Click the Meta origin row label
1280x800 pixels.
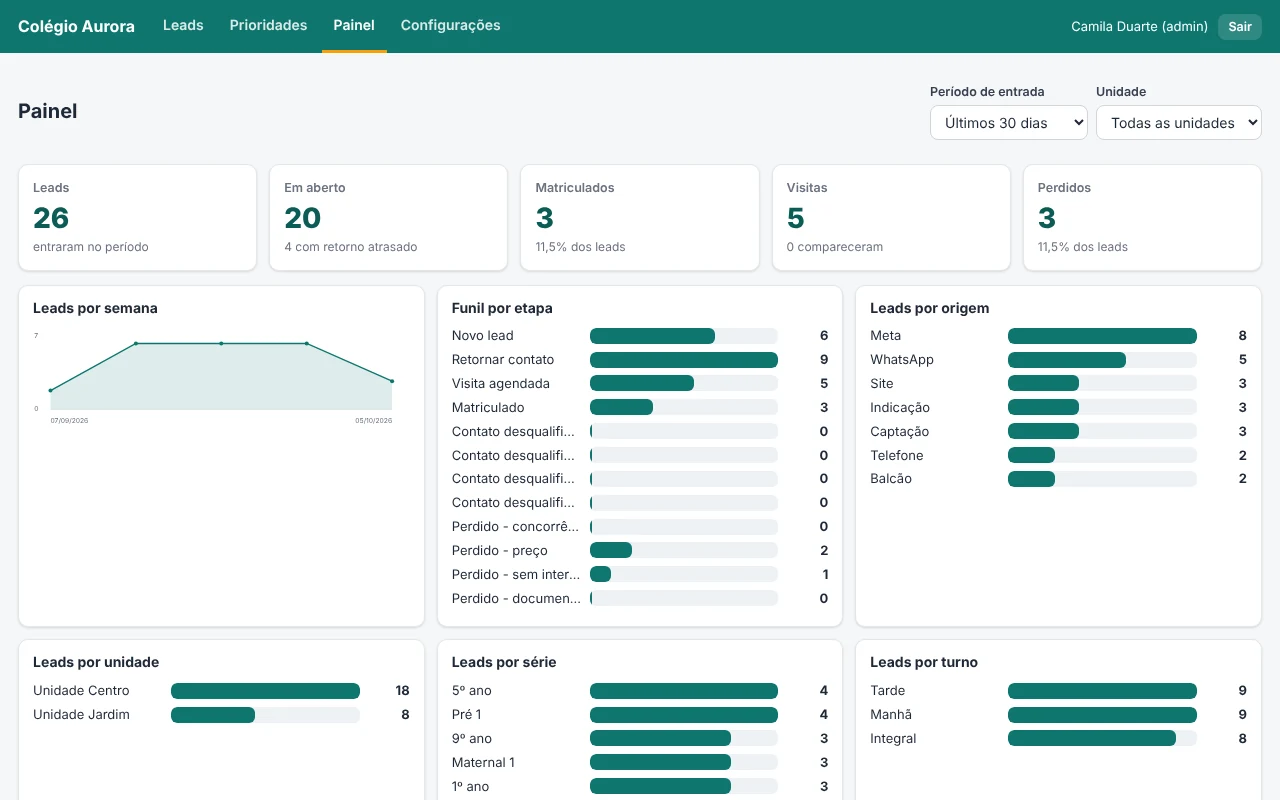pyautogui.click(x=886, y=336)
